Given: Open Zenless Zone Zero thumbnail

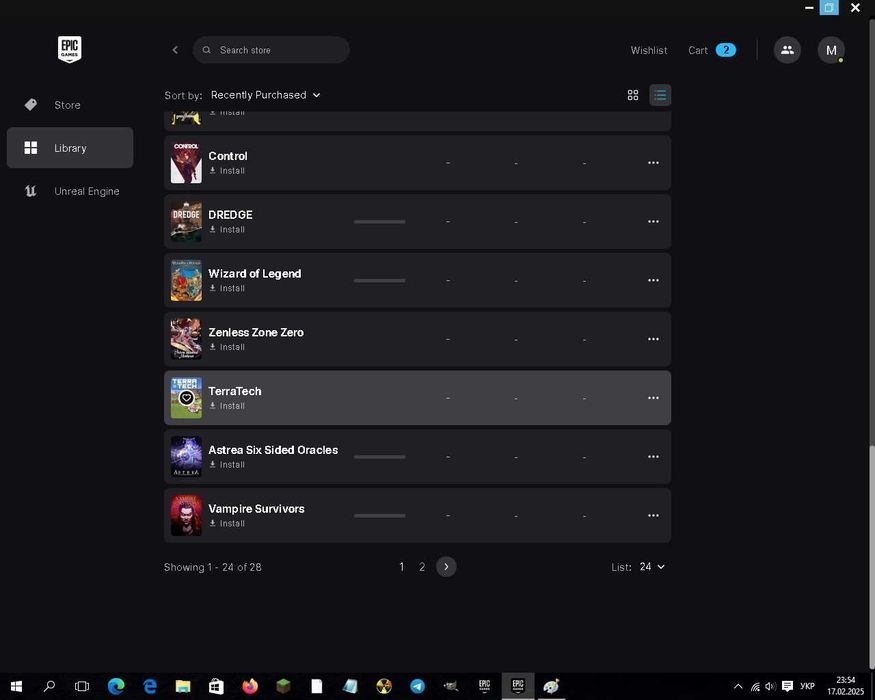Looking at the screenshot, I should coord(186,339).
